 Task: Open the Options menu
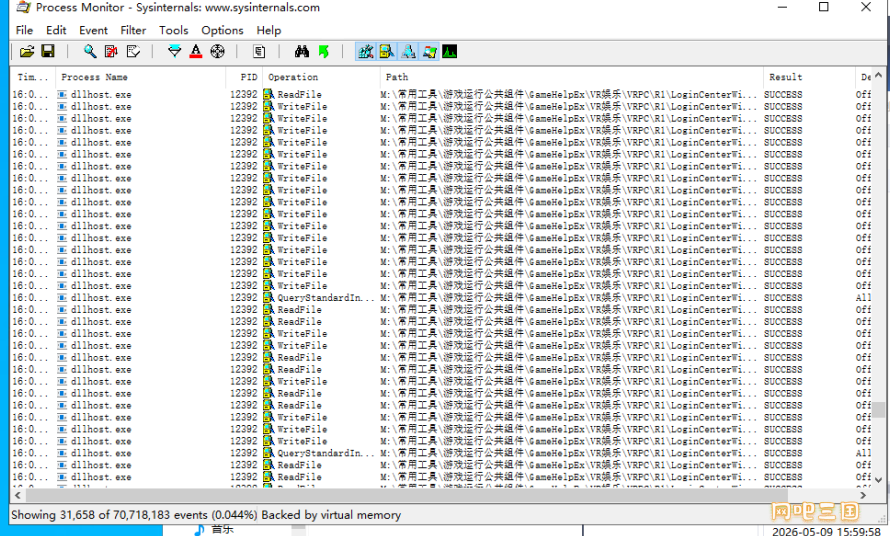(x=222, y=30)
